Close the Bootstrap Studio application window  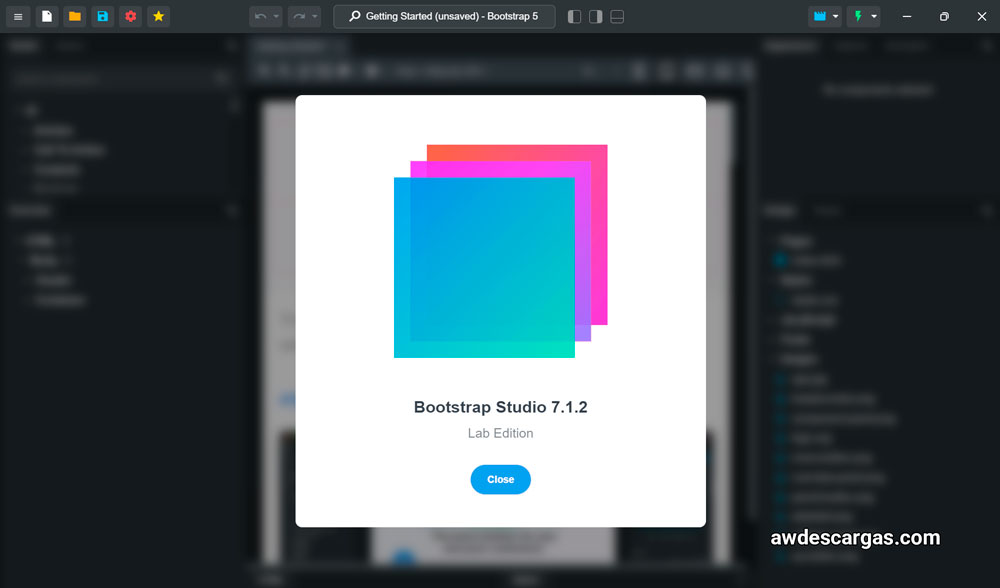coord(982,17)
